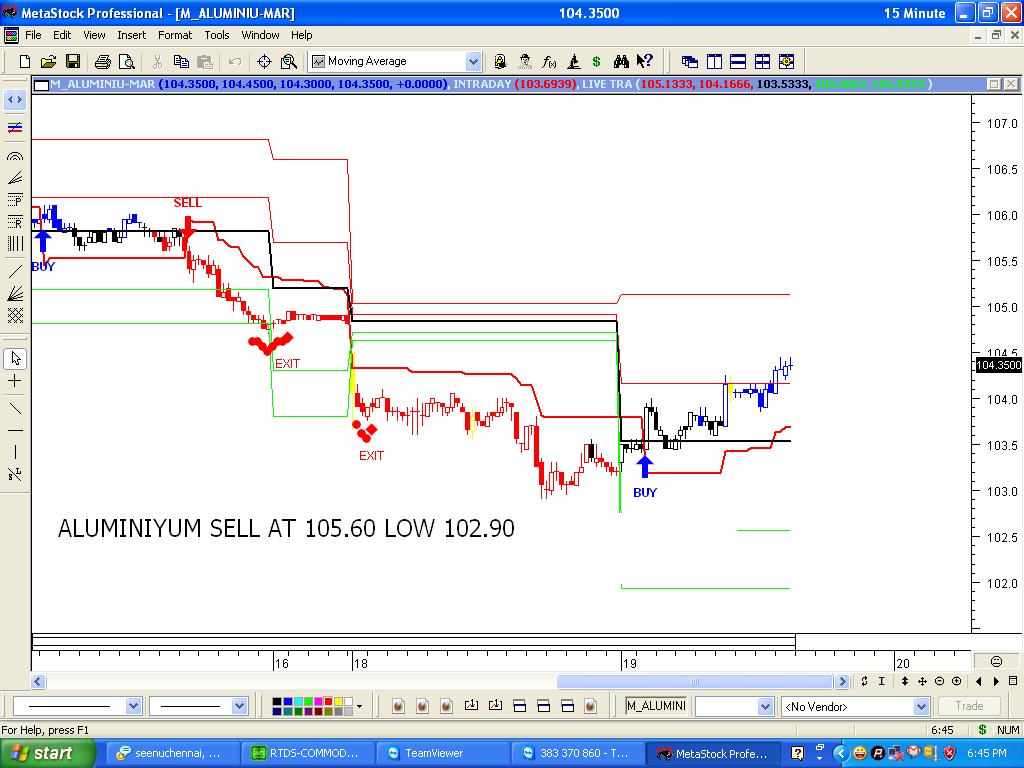Image resolution: width=1024 pixels, height=768 pixels.
Task: Open Print Preview from the toolbar
Action: pos(127,61)
